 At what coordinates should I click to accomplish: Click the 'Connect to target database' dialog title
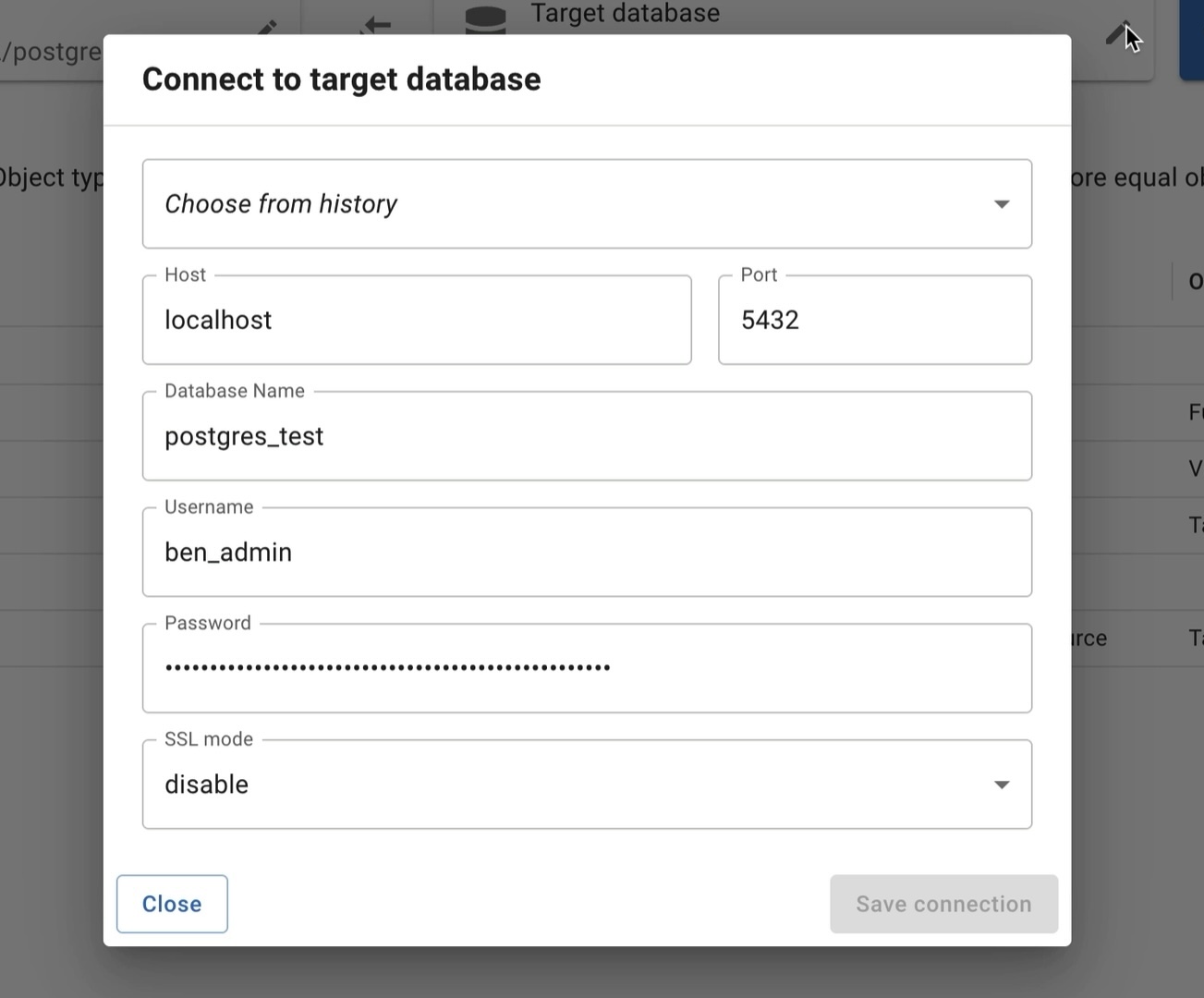pos(341,79)
